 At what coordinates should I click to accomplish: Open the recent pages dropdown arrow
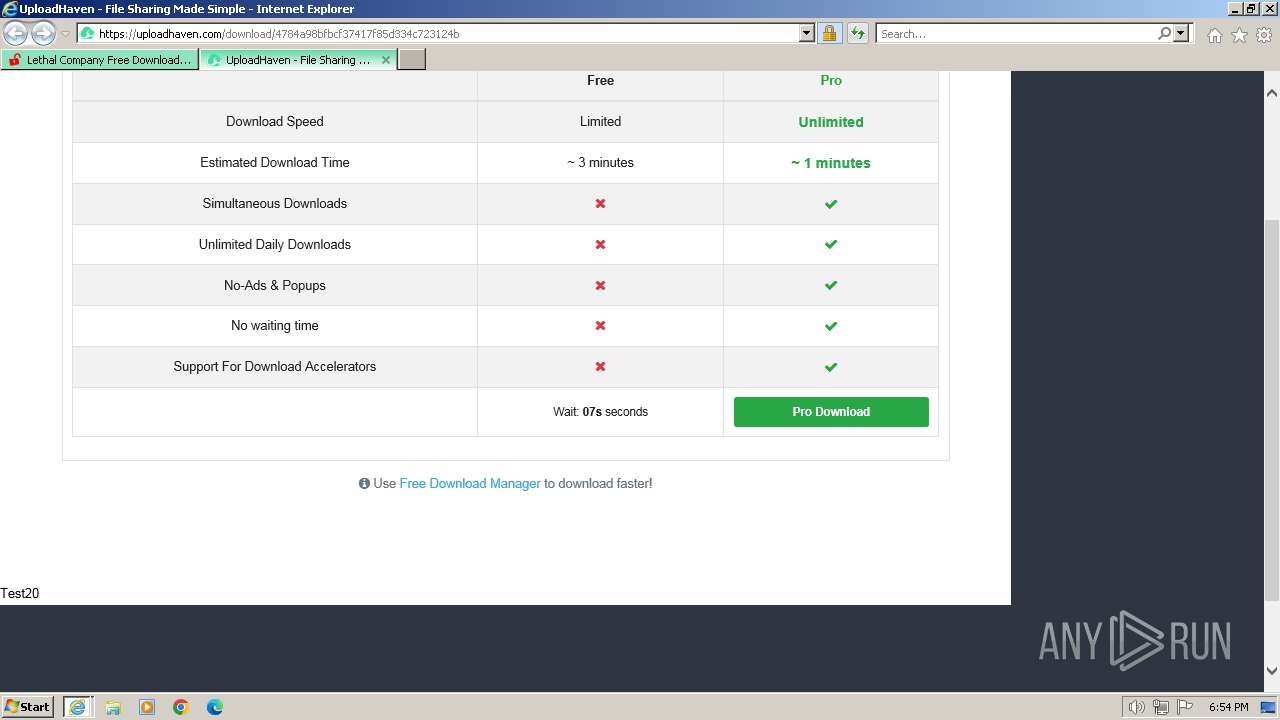pos(65,34)
